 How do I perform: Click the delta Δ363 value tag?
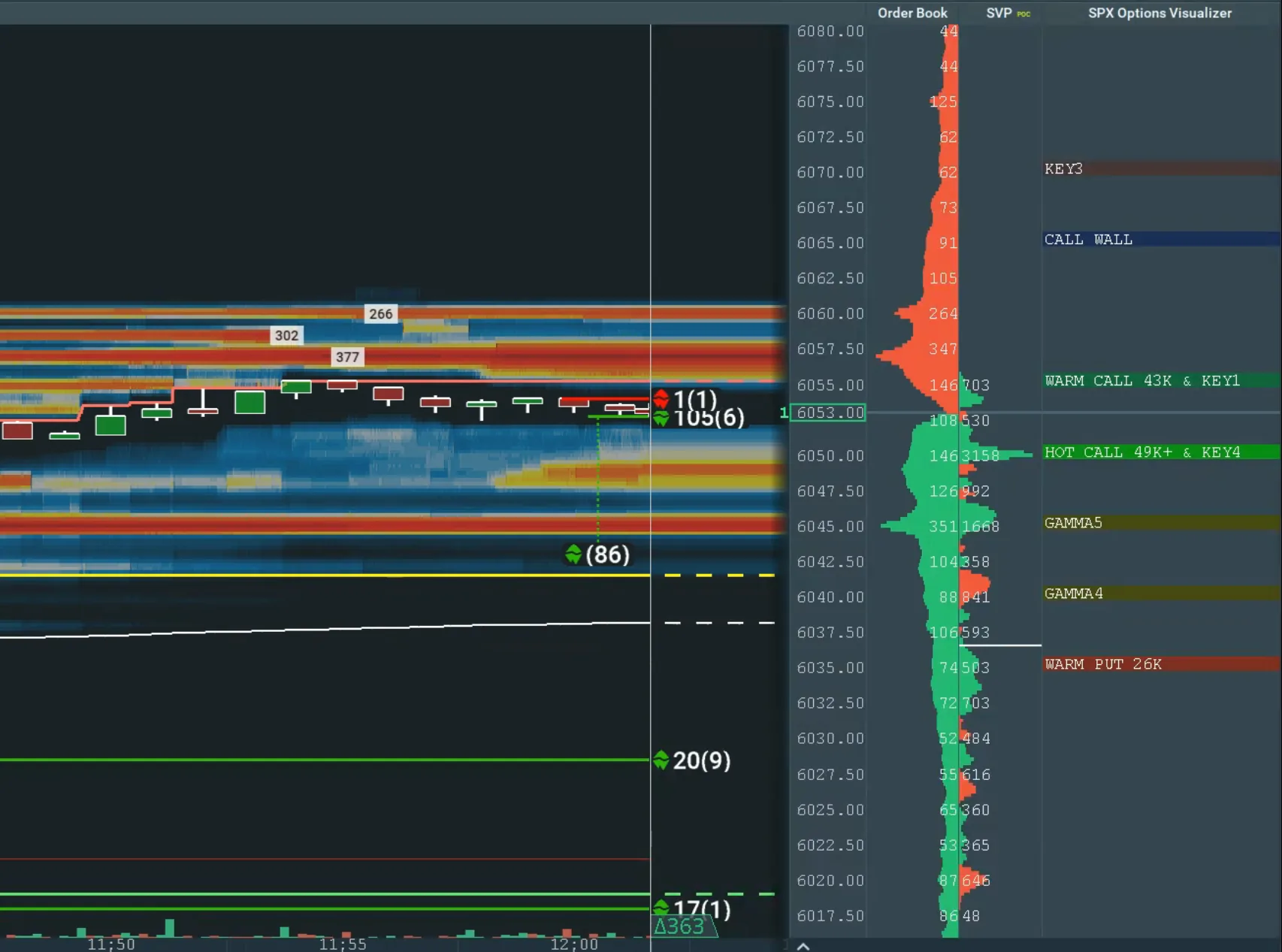[x=684, y=926]
